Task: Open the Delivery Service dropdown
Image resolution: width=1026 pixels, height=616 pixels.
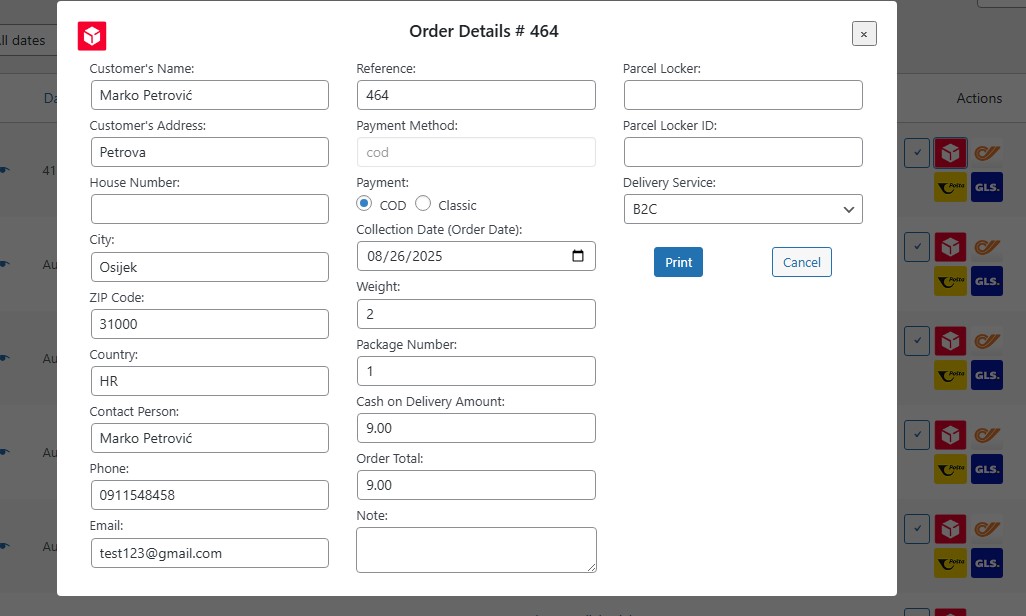Action: click(x=742, y=209)
